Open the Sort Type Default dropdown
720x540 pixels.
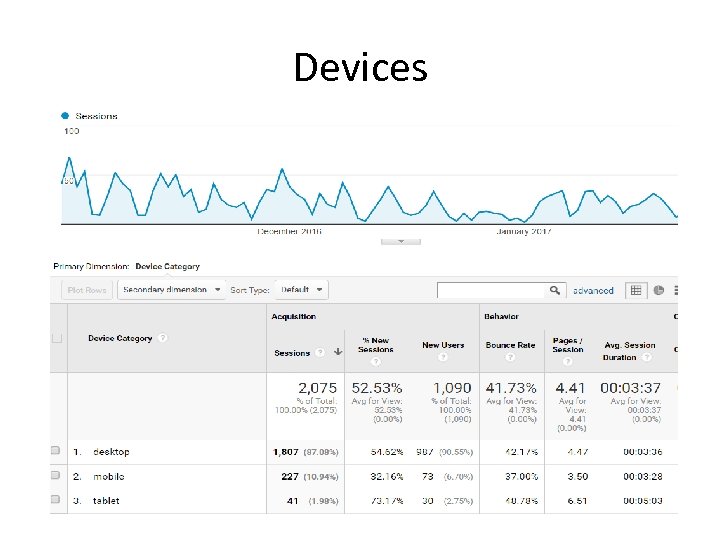click(301, 290)
